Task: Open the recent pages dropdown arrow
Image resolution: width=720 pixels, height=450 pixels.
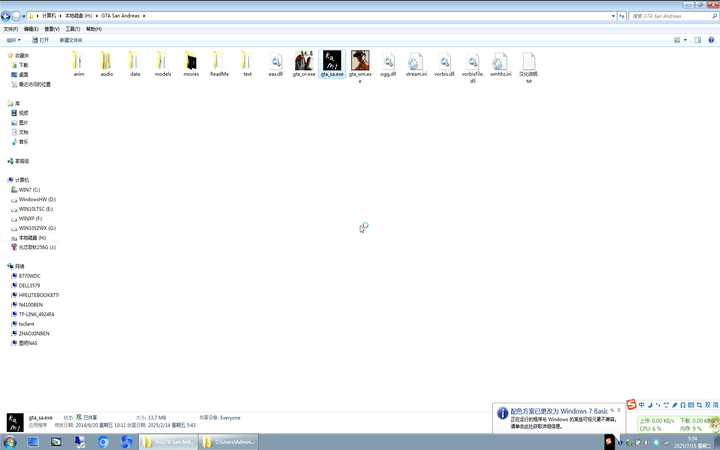Action: point(23,17)
